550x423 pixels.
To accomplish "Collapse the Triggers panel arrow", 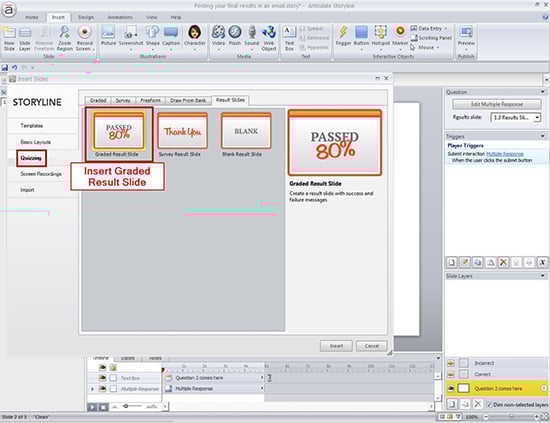I will 543,136.
